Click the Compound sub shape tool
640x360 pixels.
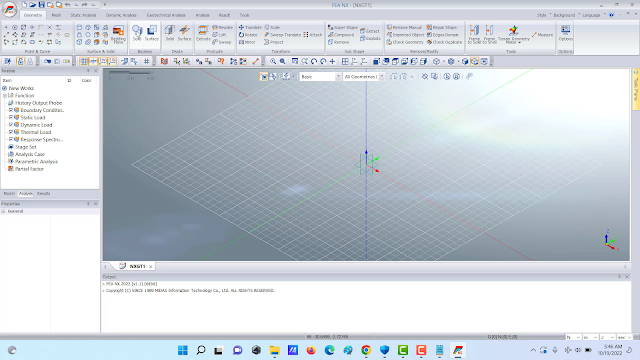[x=341, y=35]
